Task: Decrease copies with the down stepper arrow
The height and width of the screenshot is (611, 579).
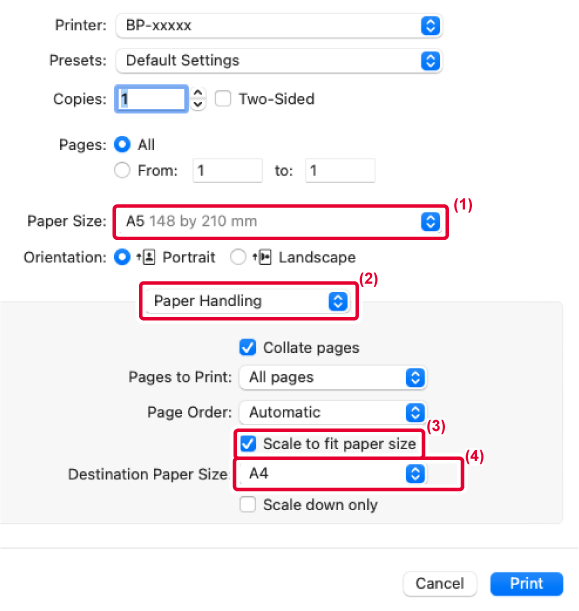Action: [198, 104]
